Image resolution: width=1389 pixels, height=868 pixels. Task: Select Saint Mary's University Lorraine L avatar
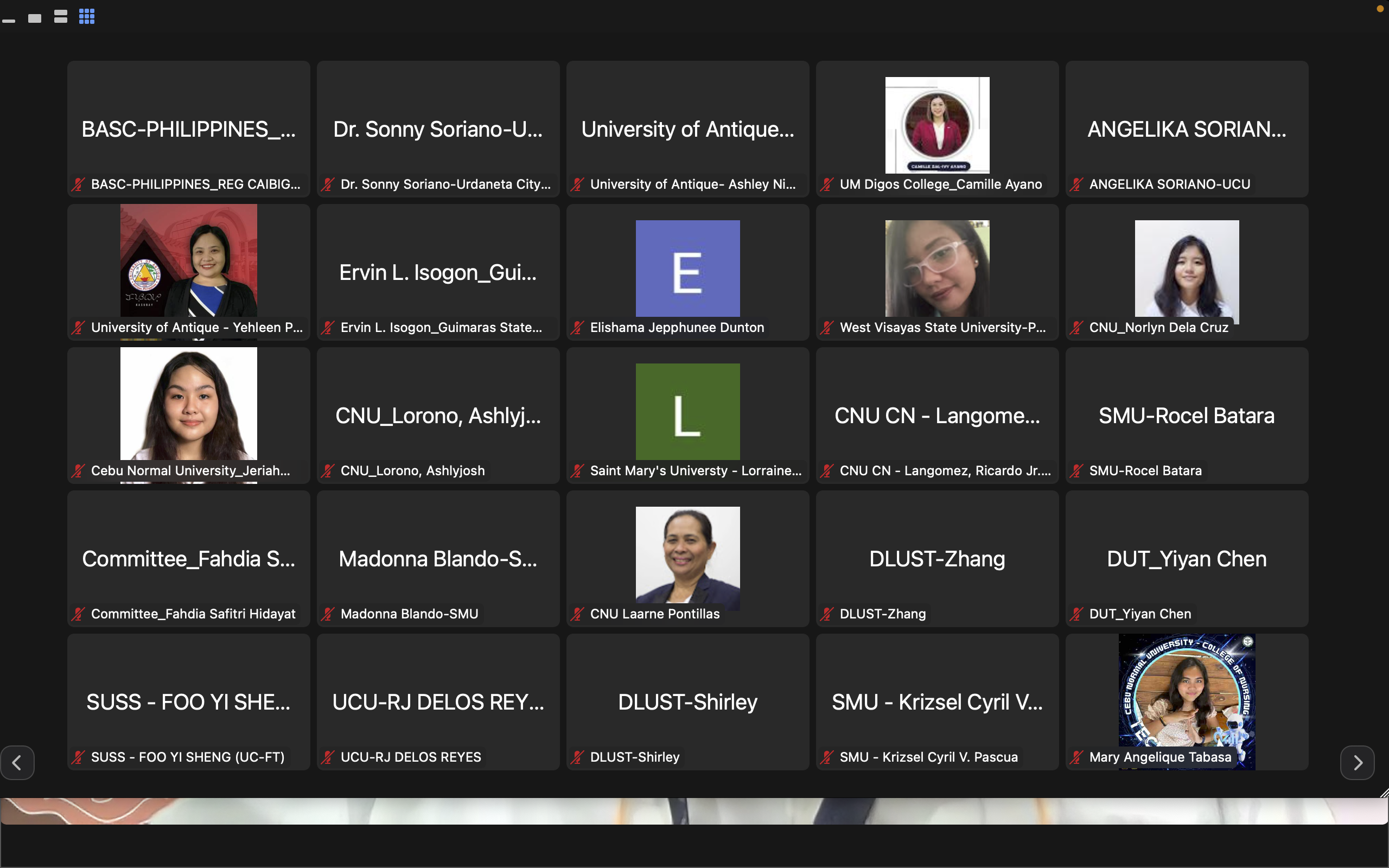(687, 412)
